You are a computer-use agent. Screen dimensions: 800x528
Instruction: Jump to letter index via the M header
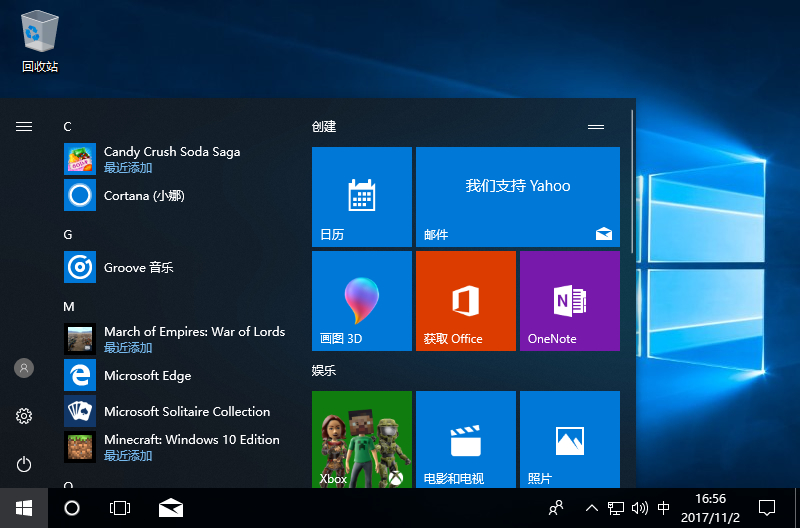point(69,306)
